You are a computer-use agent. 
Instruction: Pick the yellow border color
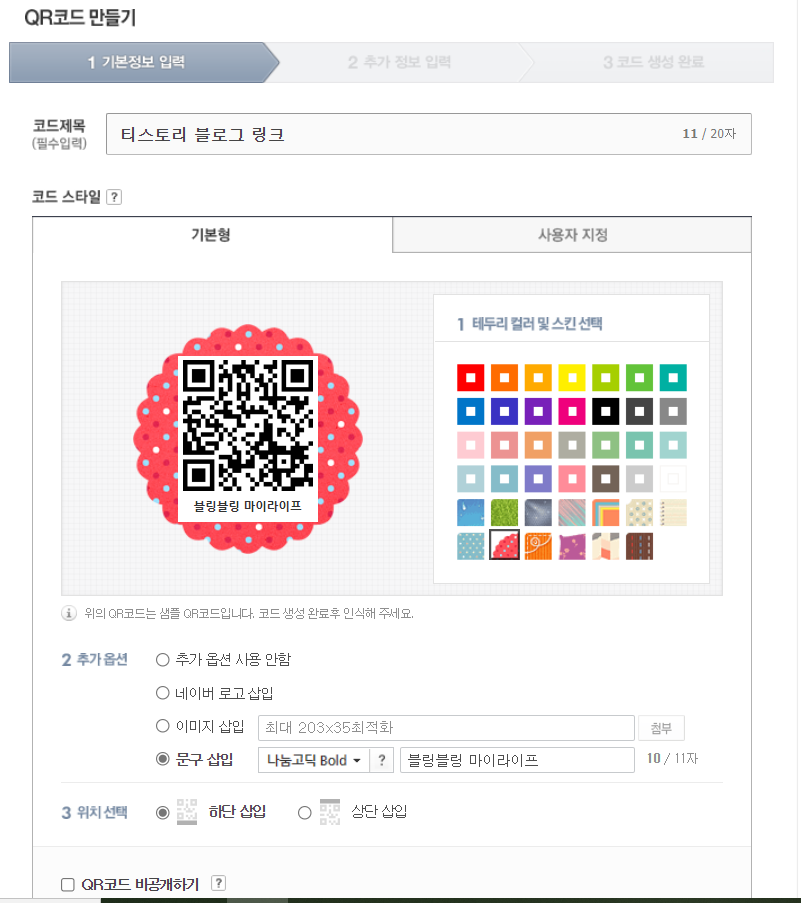coord(572,378)
